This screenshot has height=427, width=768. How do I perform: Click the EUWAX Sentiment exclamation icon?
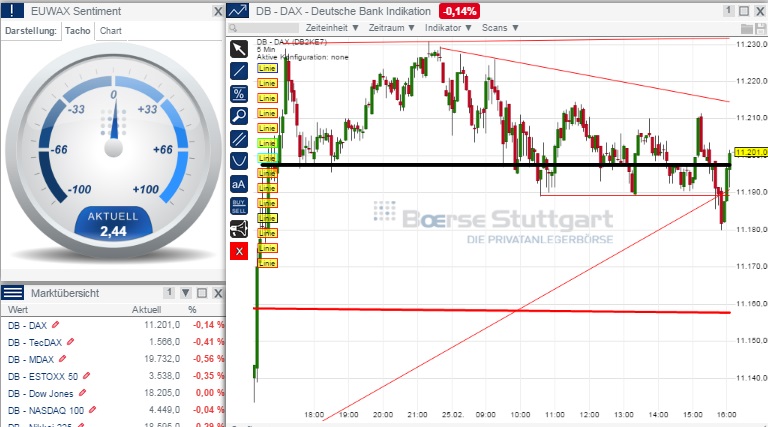click(12, 11)
